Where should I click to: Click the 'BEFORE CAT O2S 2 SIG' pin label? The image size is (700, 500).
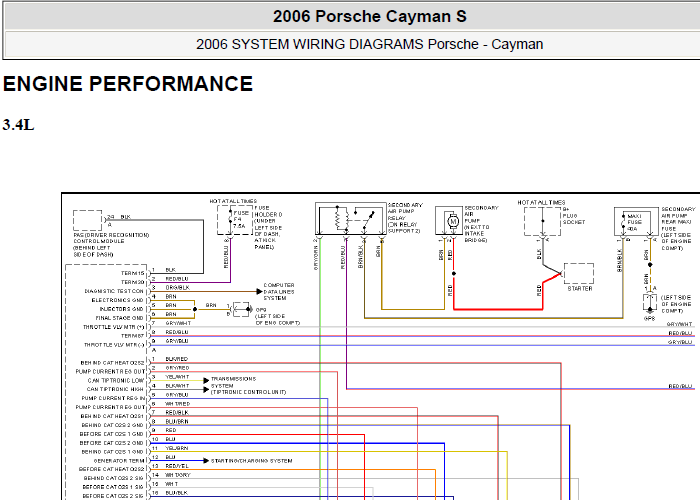(113, 496)
